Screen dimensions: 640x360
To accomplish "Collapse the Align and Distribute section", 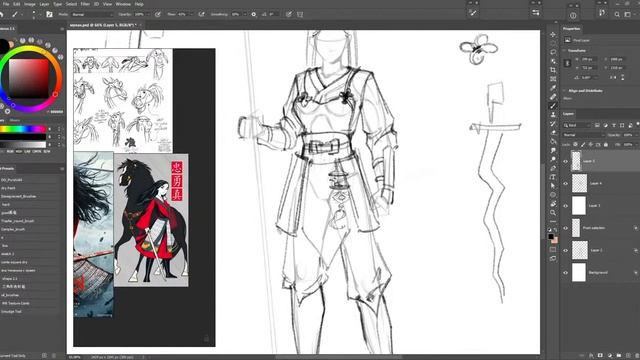I will (x=564, y=91).
